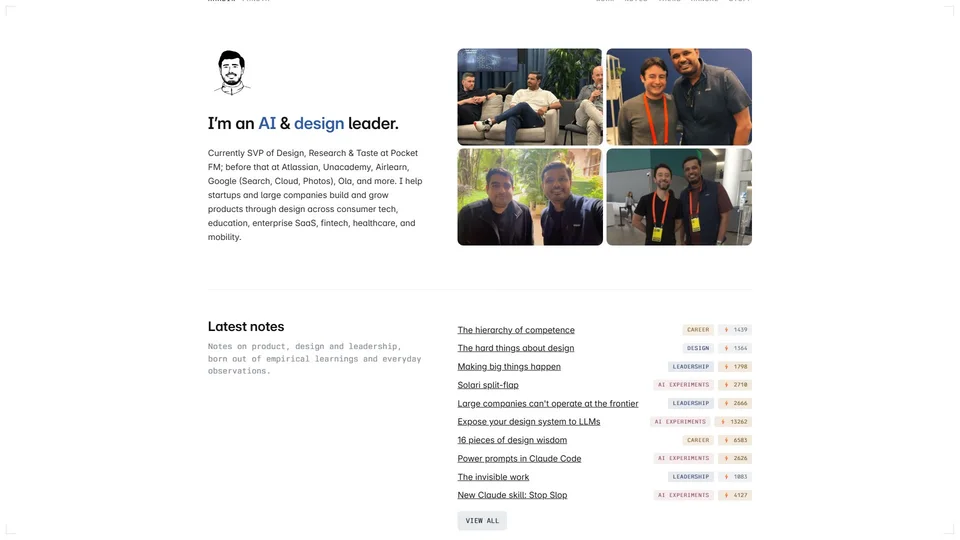Click the lightning icon beside 6583
Image resolution: width=960 pixels, height=540 pixels.
click(x=726, y=440)
